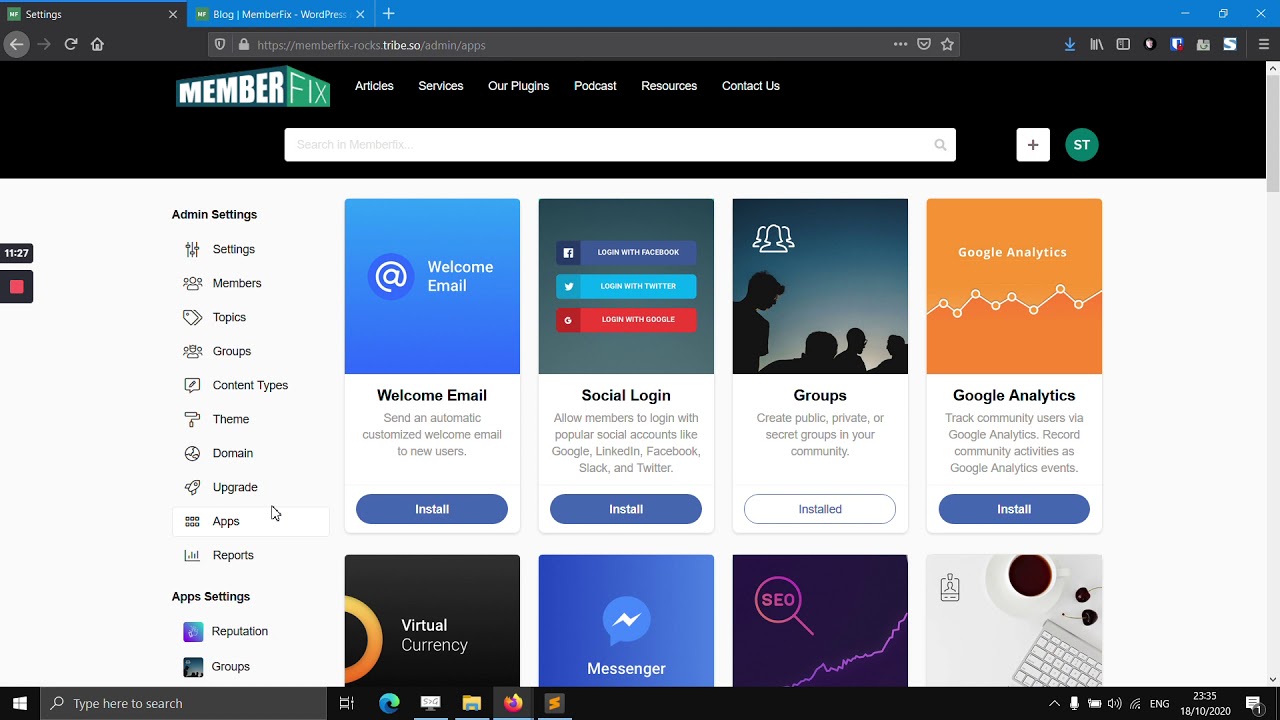Open the Articles menu item

374,86
